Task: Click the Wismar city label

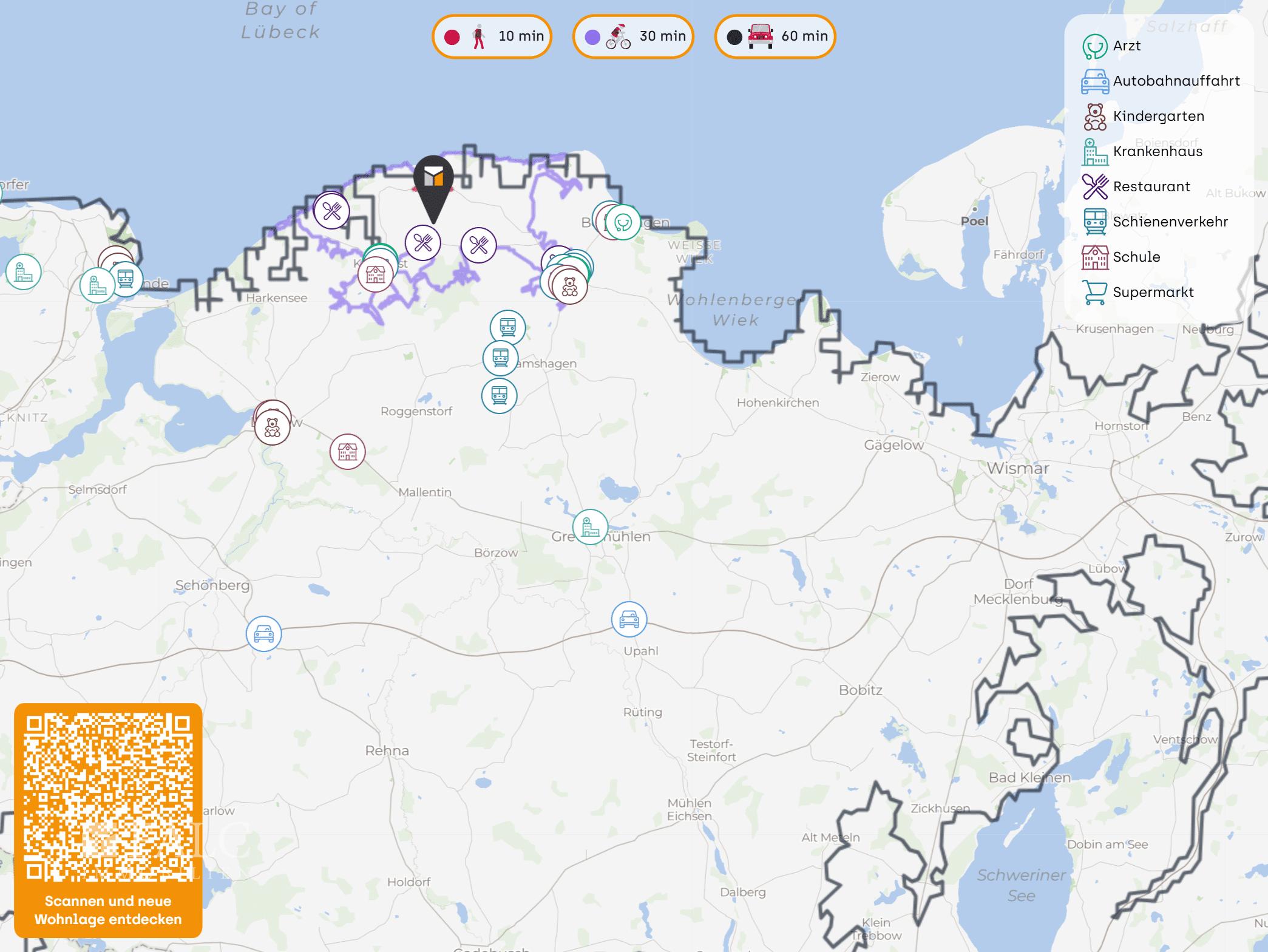Action: 1018,468
